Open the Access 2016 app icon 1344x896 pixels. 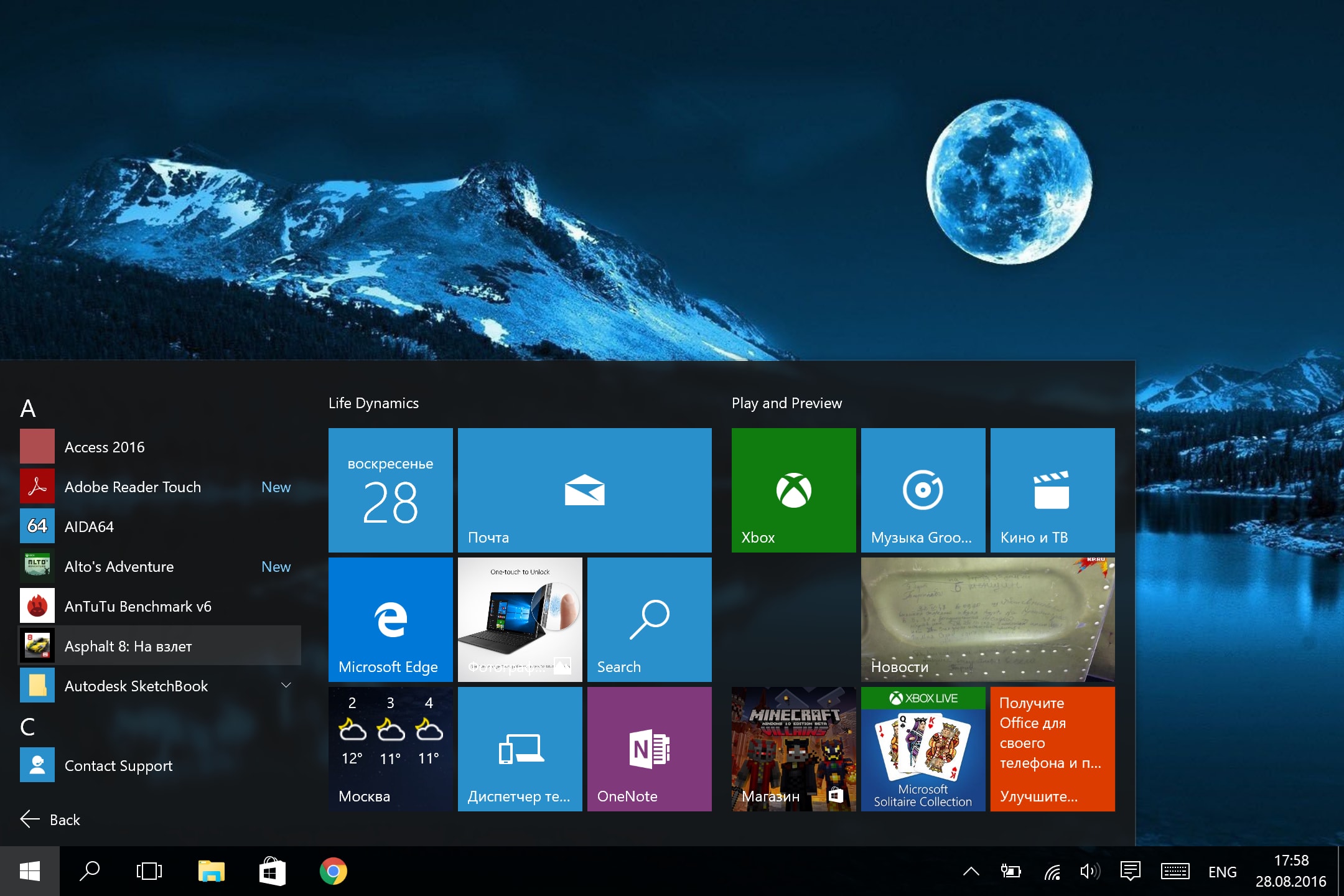(37, 446)
